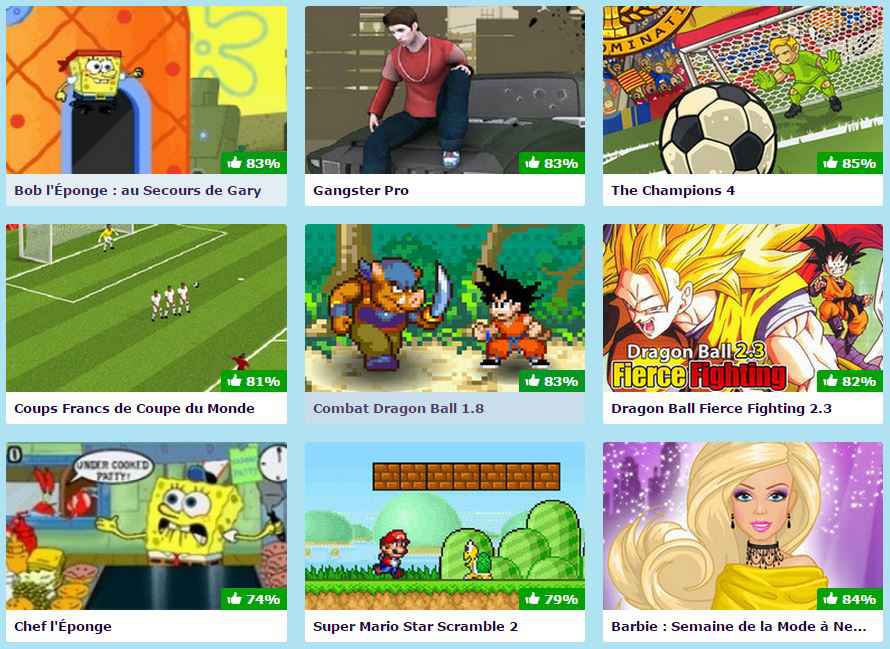This screenshot has height=649, width=890.
Task: Open The Champions 4 title link
Action: click(673, 191)
